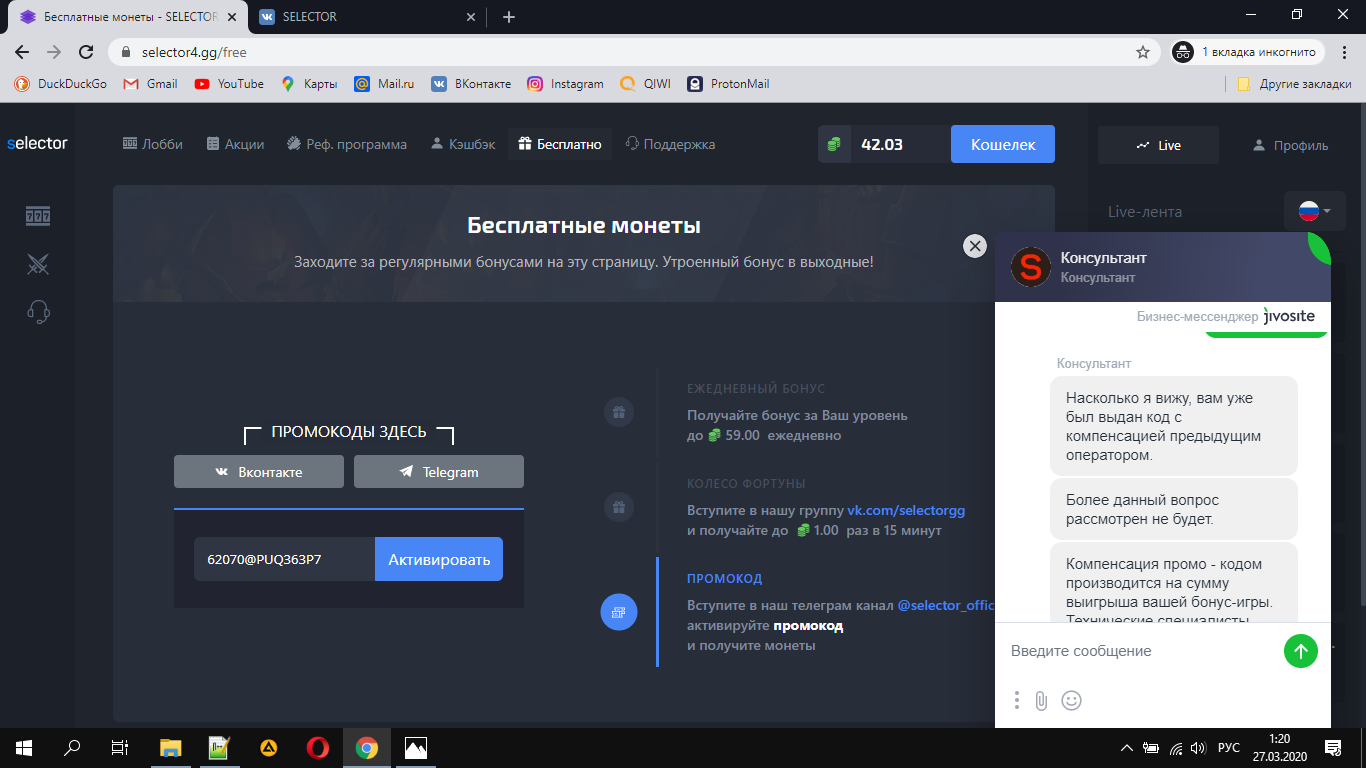The image size is (1366, 768).
Task: Open the Instagram bookmark
Action: coord(566,84)
